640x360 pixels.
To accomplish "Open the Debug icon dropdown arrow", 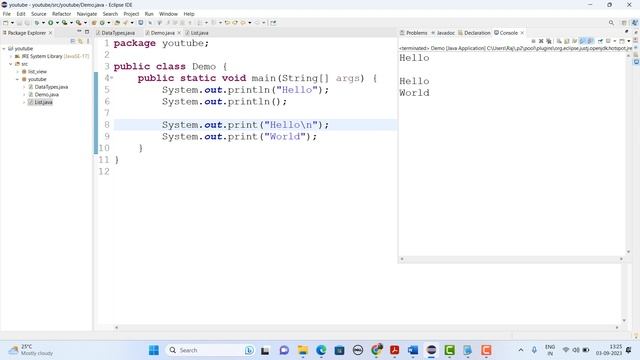I will 43,23.
